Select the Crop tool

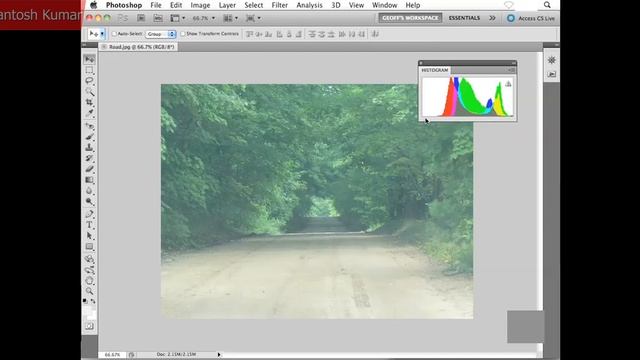[89, 102]
